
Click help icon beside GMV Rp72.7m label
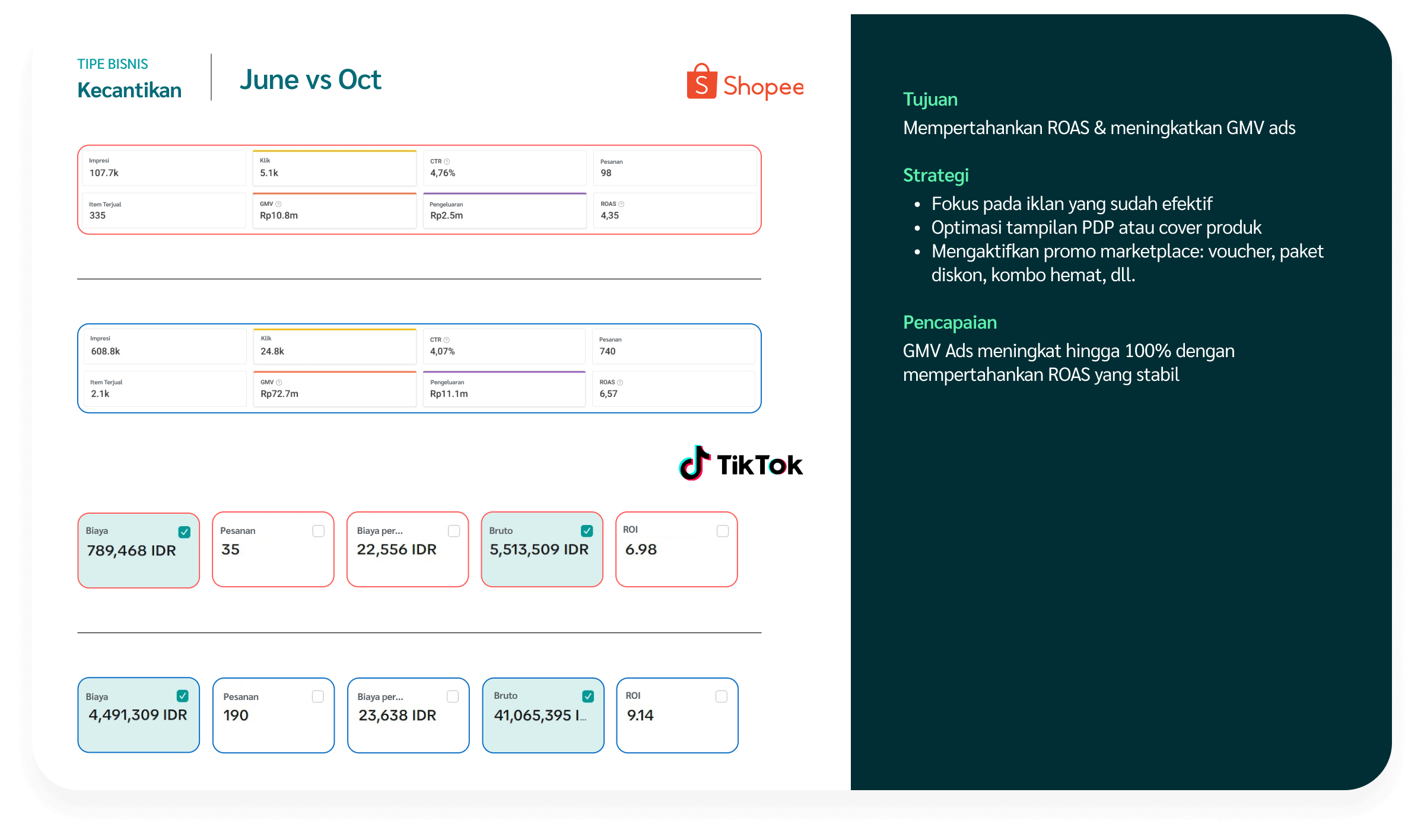279,383
